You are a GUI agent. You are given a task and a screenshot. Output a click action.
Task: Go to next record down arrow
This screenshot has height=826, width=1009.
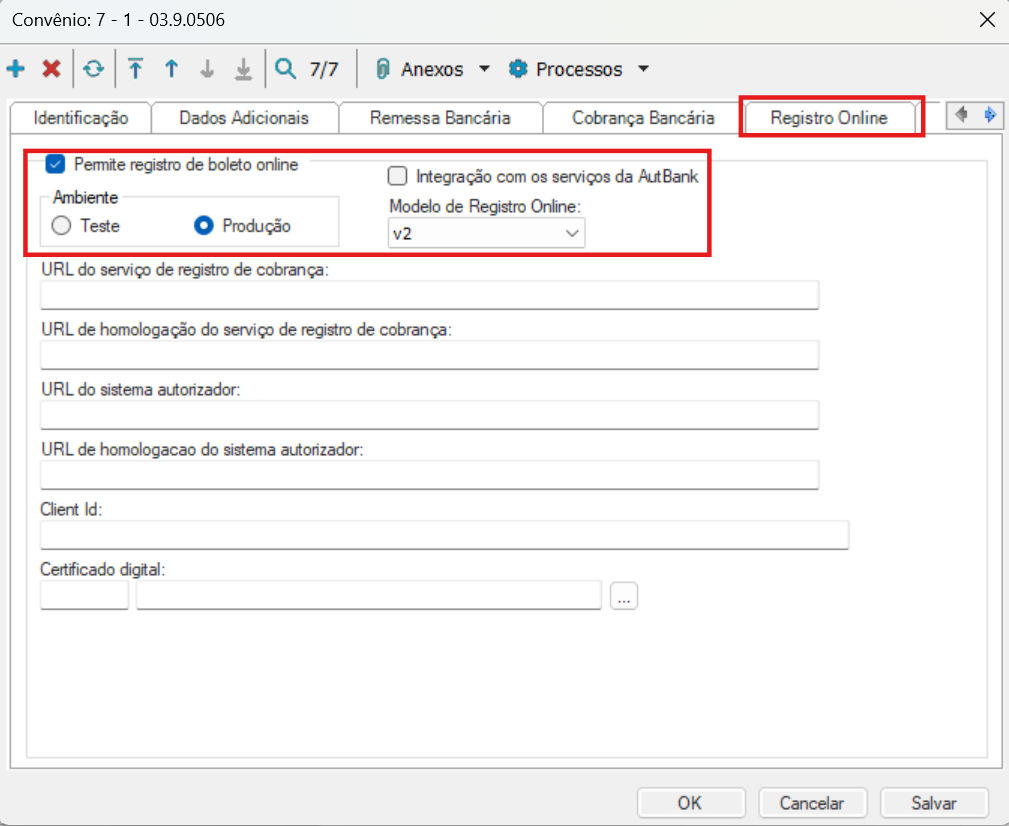coord(207,68)
